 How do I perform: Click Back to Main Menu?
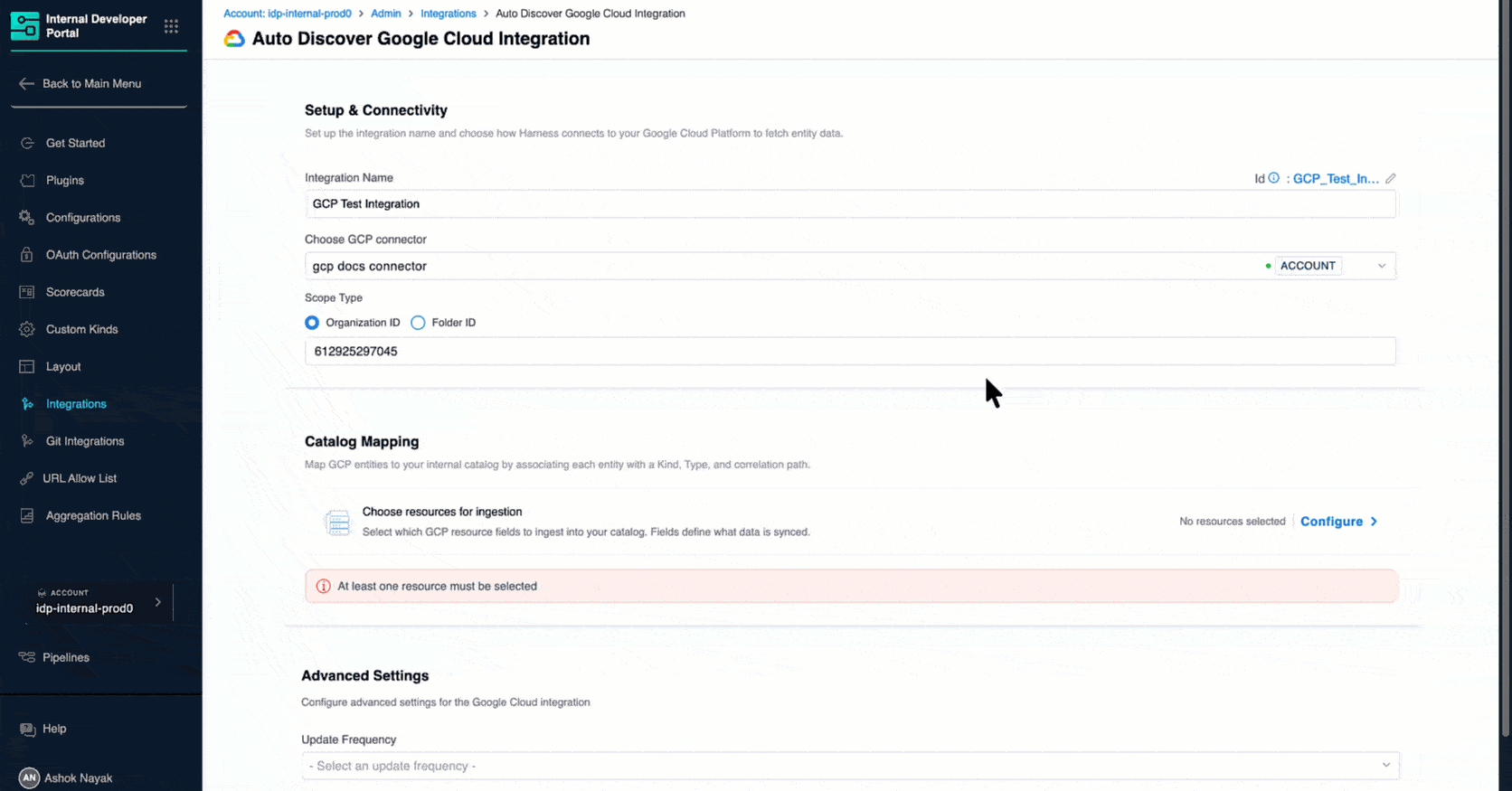[x=91, y=83]
